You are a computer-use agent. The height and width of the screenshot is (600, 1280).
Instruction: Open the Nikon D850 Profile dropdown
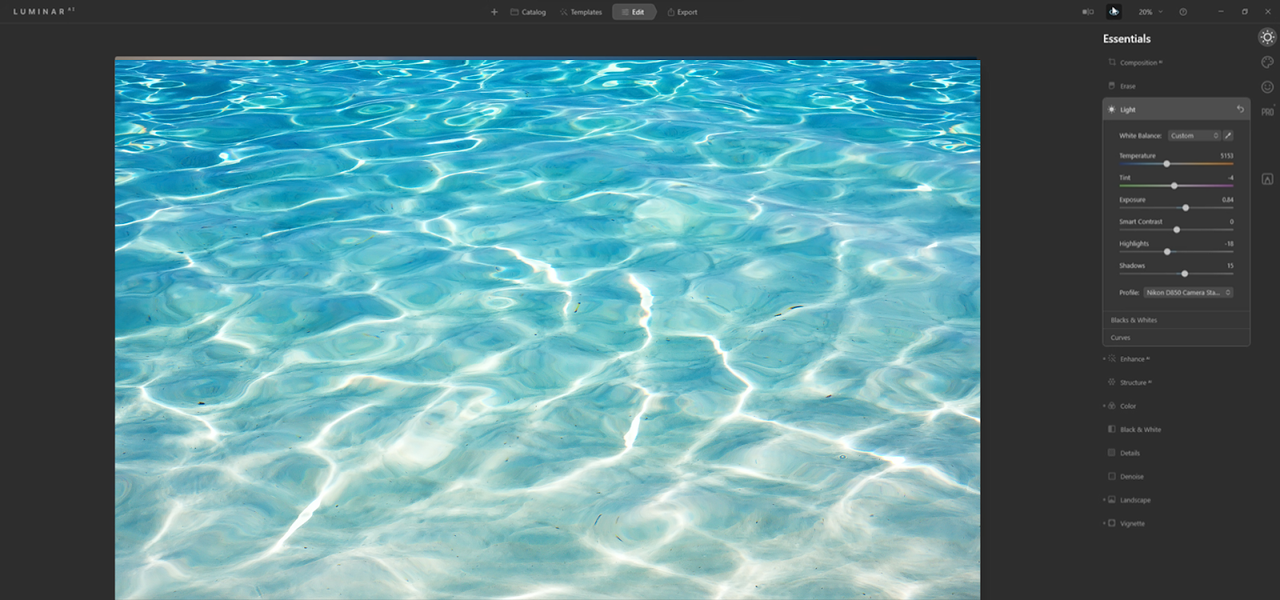1188,292
